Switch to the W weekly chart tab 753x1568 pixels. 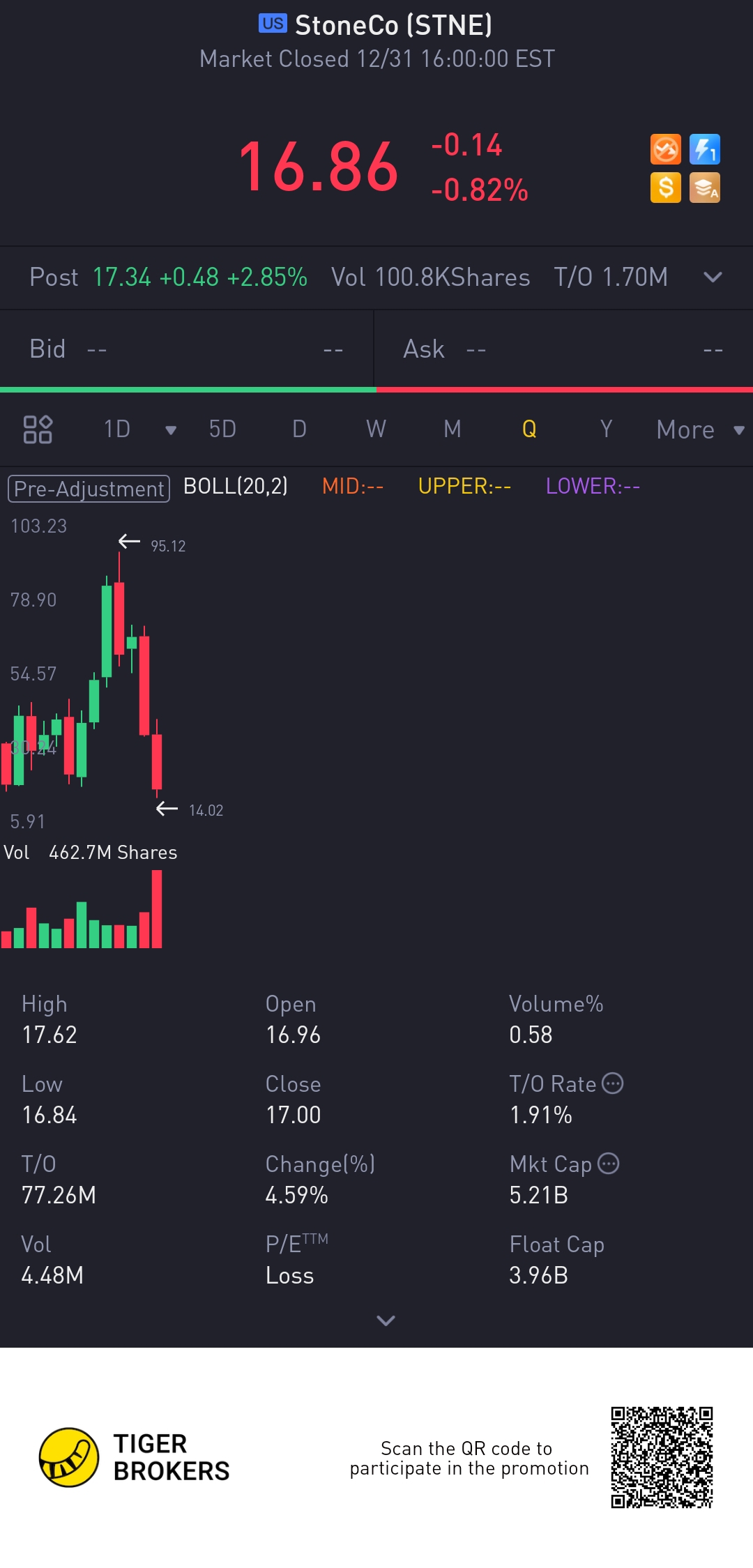pyautogui.click(x=376, y=429)
